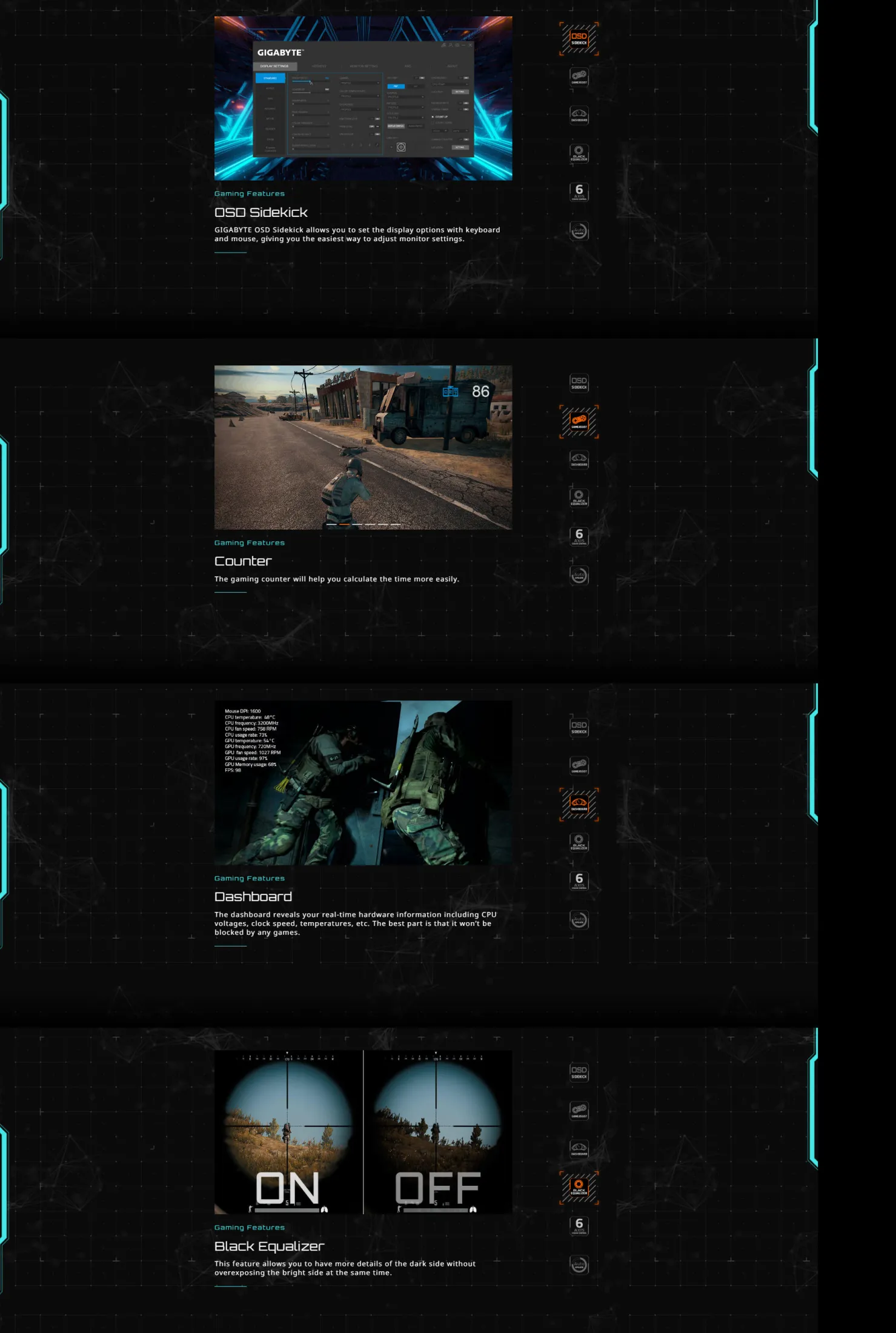Select the orange active slide indicator on Counter image
This screenshot has width=896, height=1333.
pyautogui.click(x=344, y=524)
